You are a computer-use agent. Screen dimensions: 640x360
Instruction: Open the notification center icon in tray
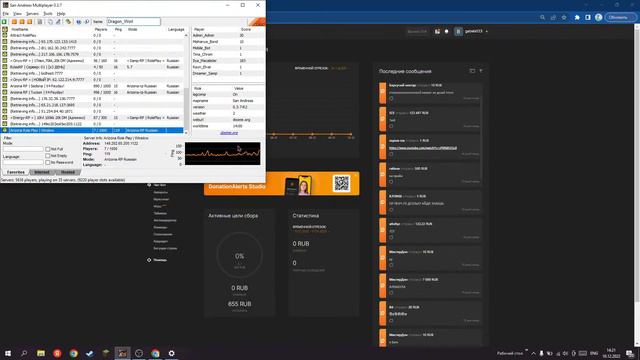tap(630, 353)
